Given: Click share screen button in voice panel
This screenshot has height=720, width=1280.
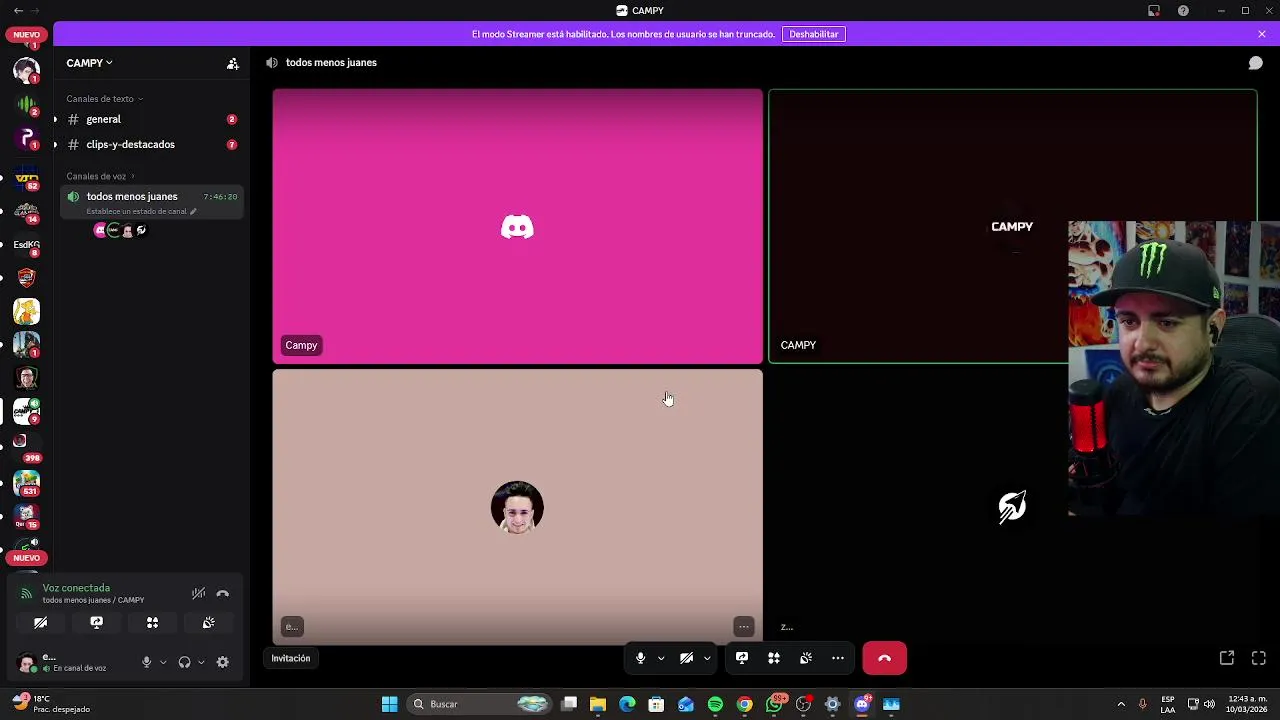Looking at the screenshot, I should [x=96, y=623].
